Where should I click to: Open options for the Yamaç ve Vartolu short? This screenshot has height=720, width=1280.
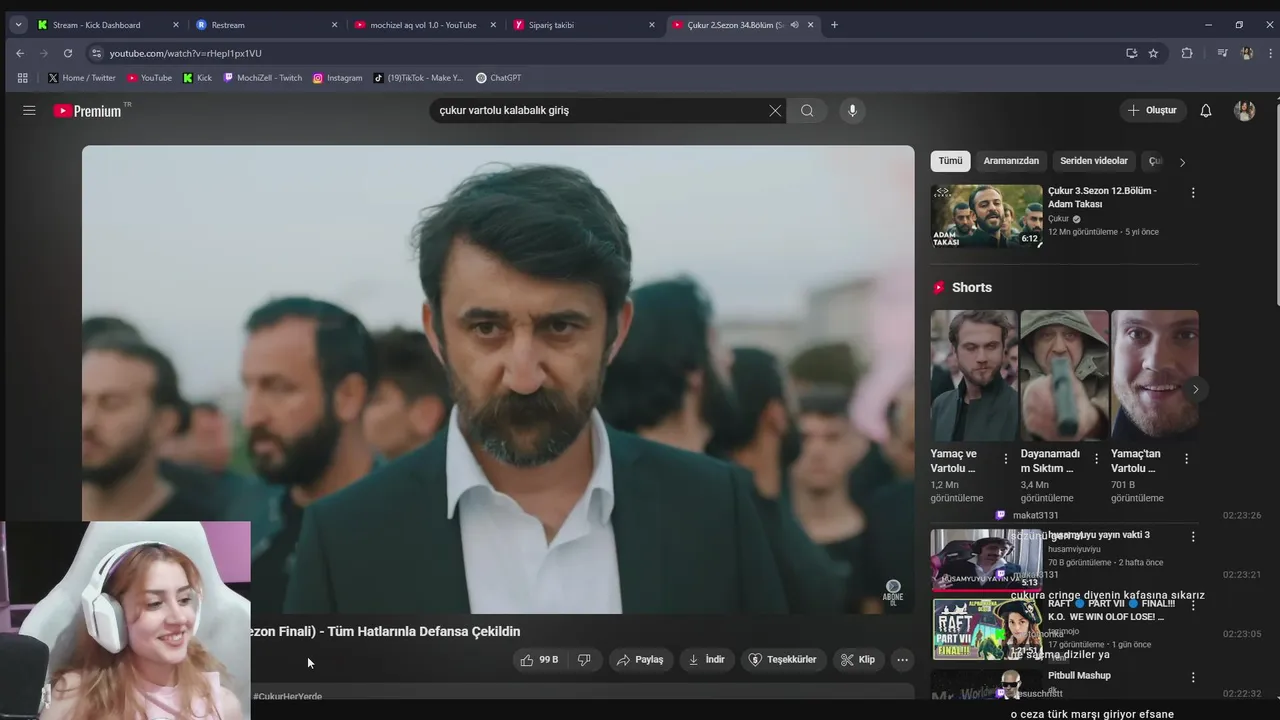[x=1006, y=459]
